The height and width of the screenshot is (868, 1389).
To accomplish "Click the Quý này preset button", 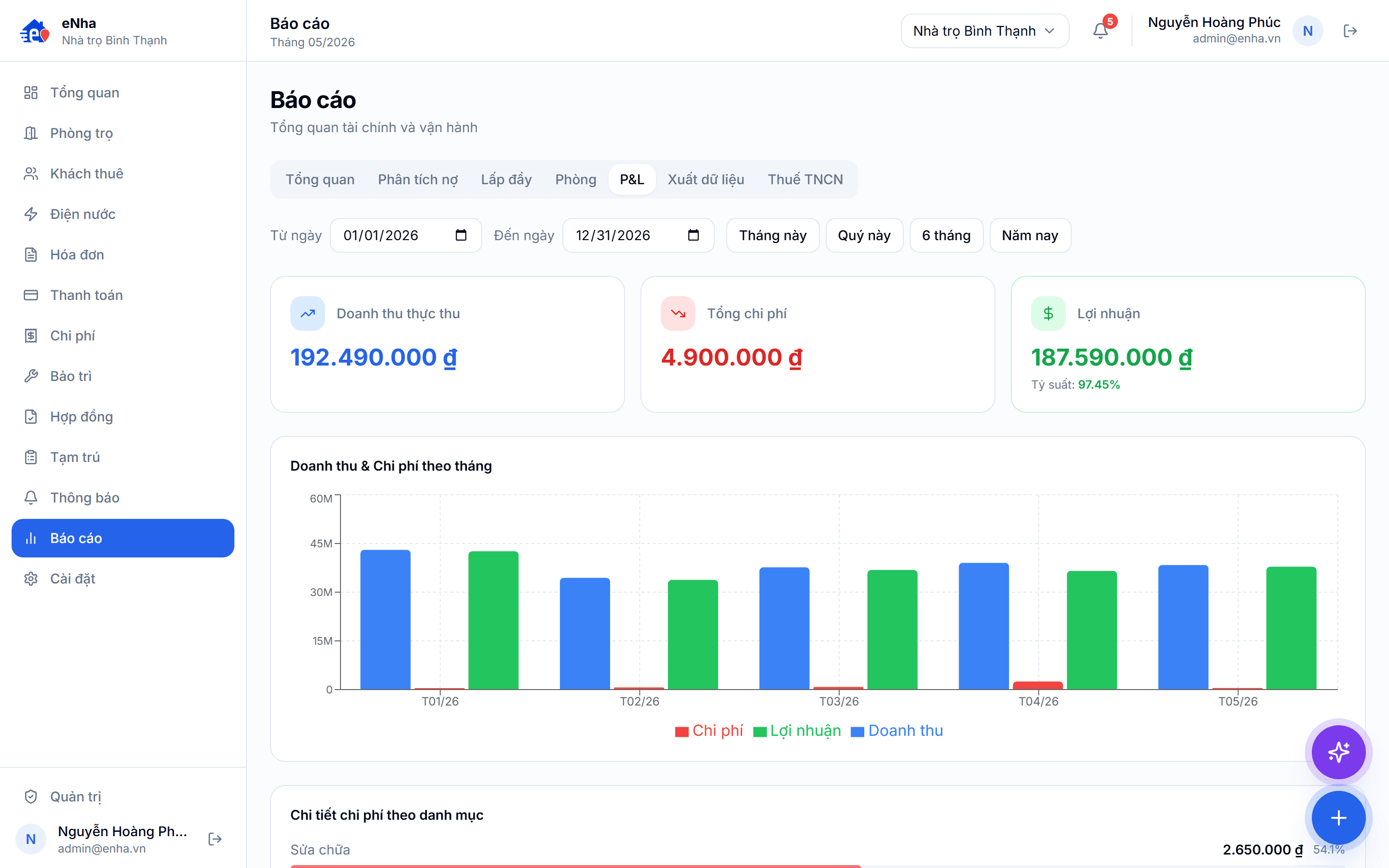I will pos(864,235).
